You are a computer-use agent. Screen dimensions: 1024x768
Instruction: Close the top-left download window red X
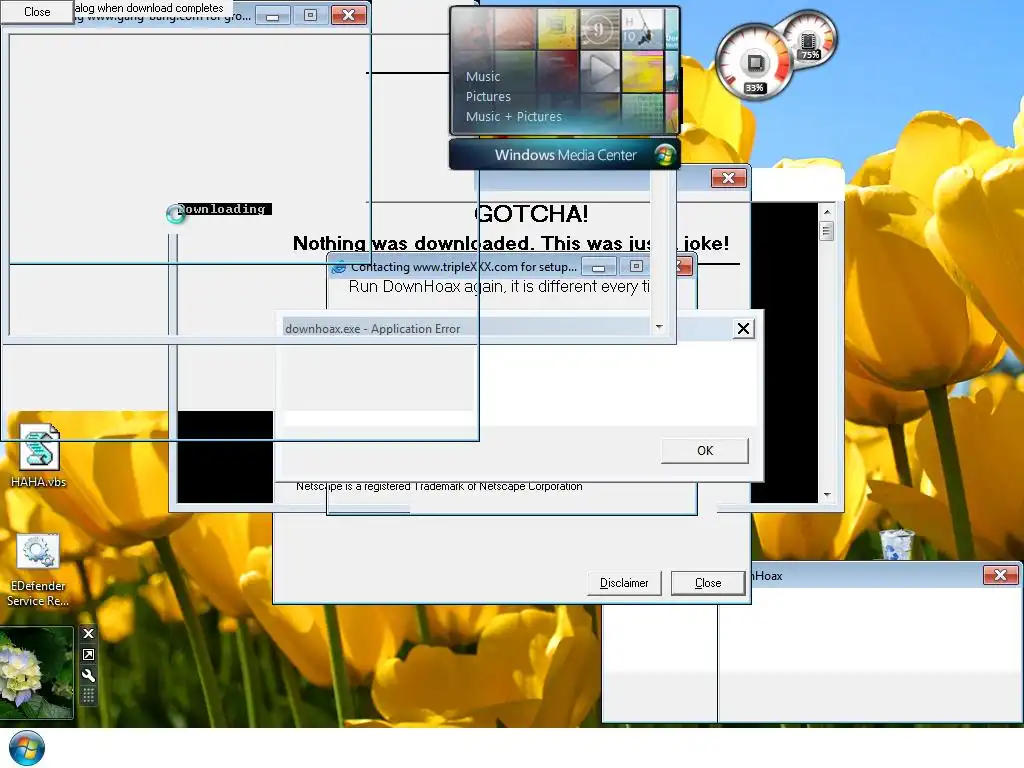tap(349, 15)
